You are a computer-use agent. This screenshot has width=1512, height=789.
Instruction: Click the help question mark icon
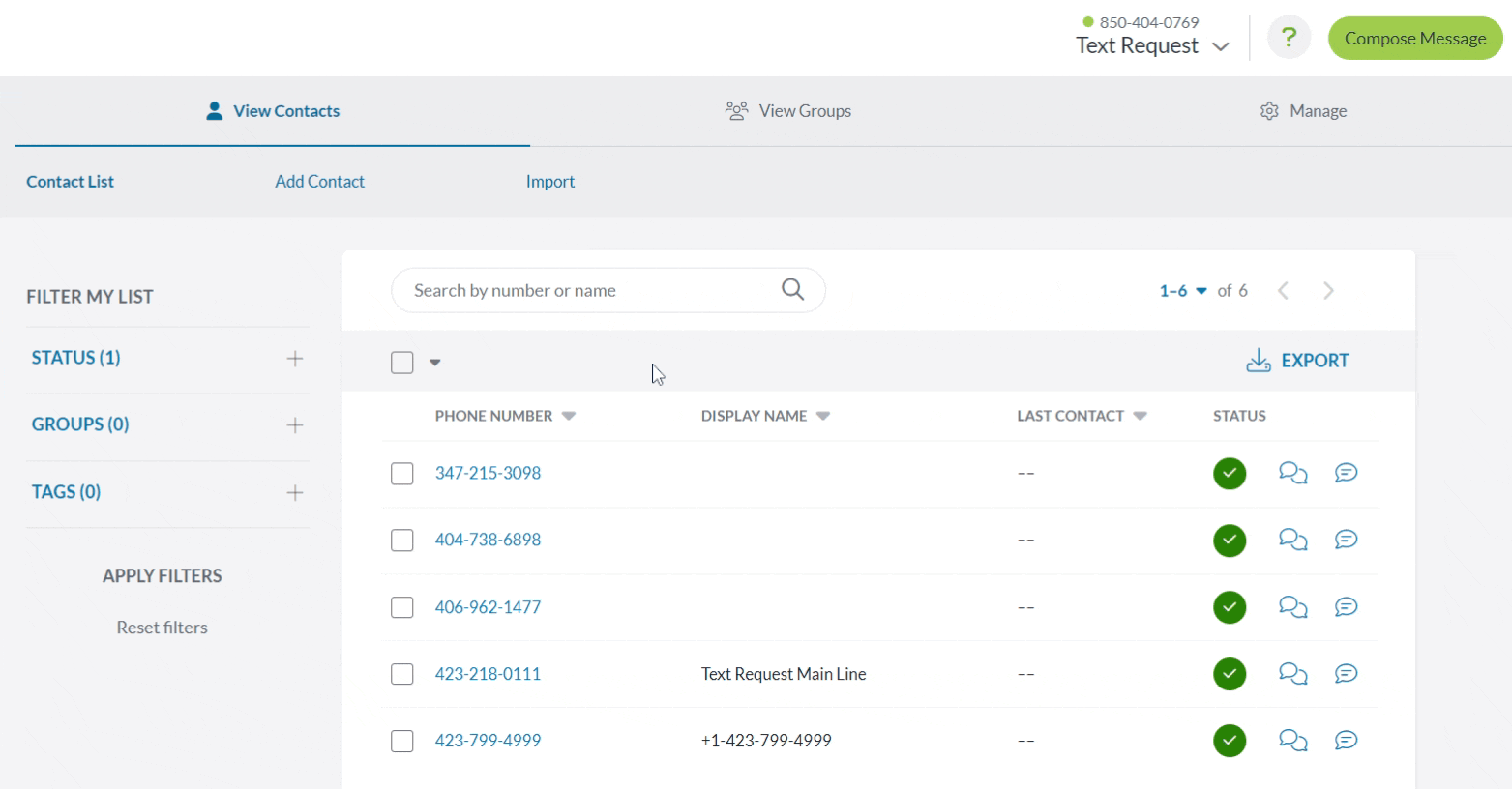1289,39
